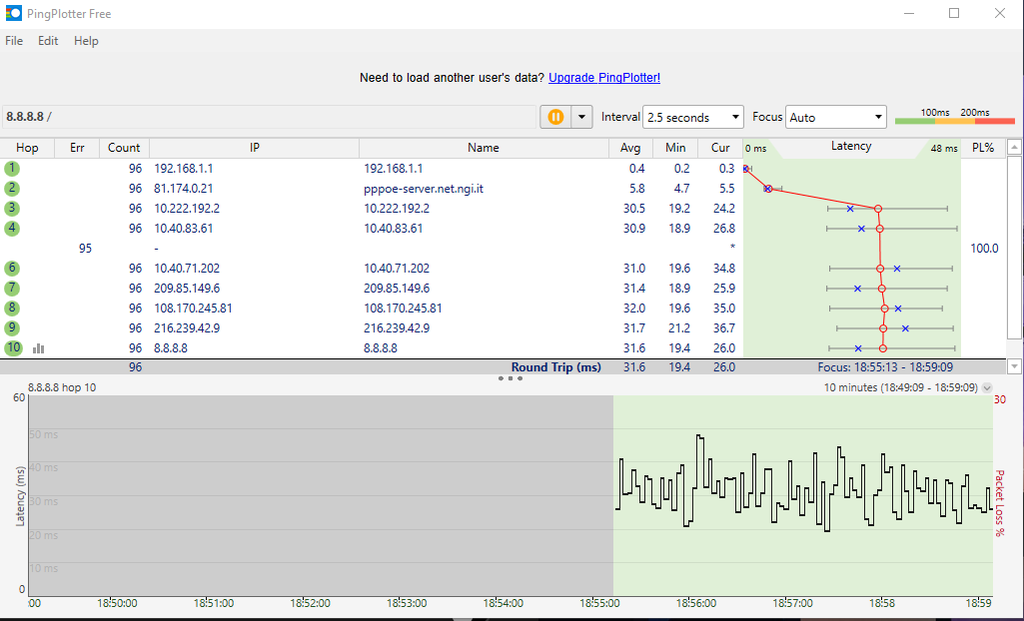Viewport: 1024px width, 621px height.
Task: Open the File menu
Action: pos(14,40)
